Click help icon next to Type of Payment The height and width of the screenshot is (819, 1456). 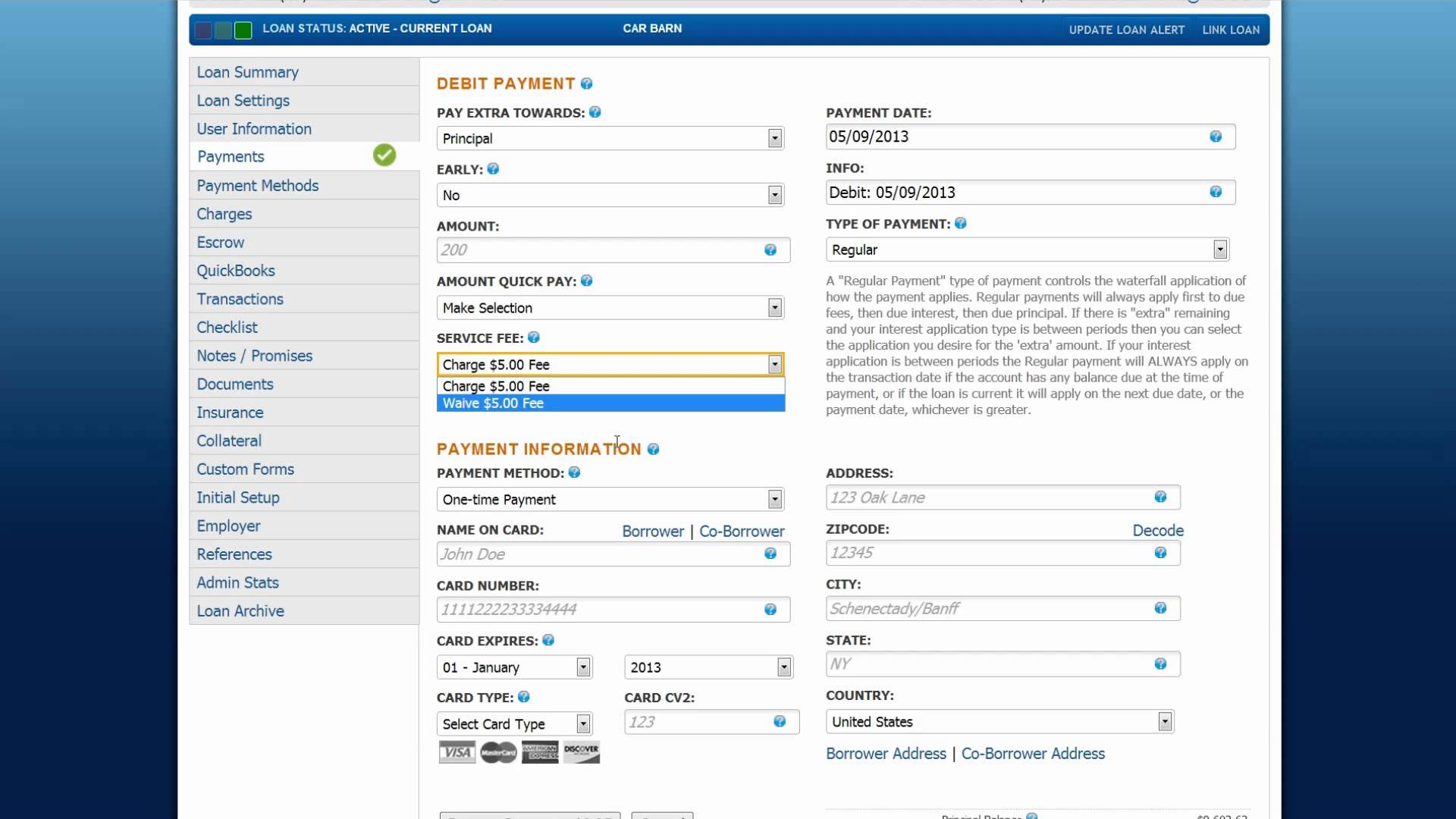point(960,224)
